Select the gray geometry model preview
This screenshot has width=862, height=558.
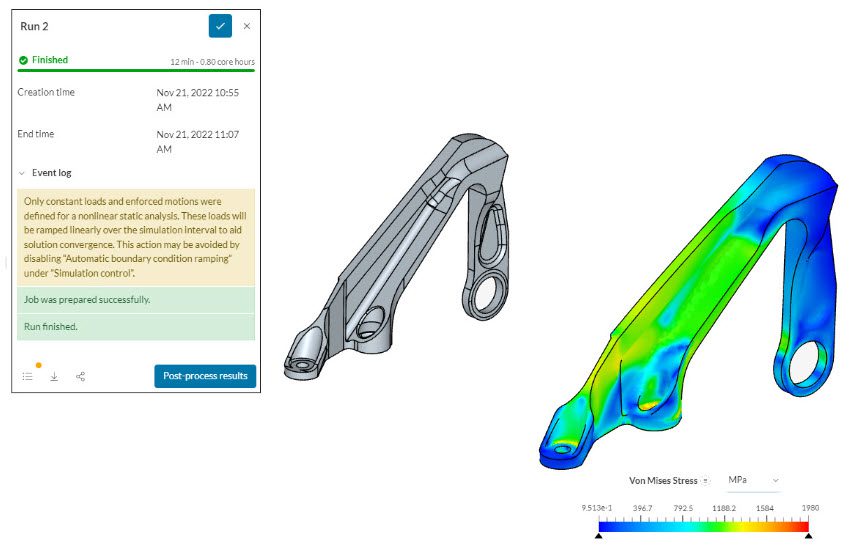(400, 260)
